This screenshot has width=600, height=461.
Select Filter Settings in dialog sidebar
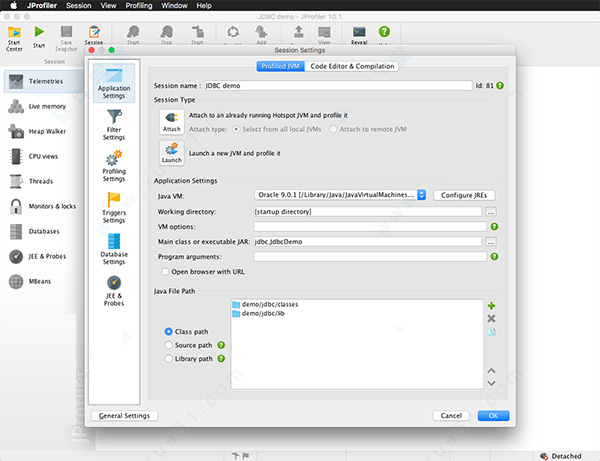click(x=114, y=124)
